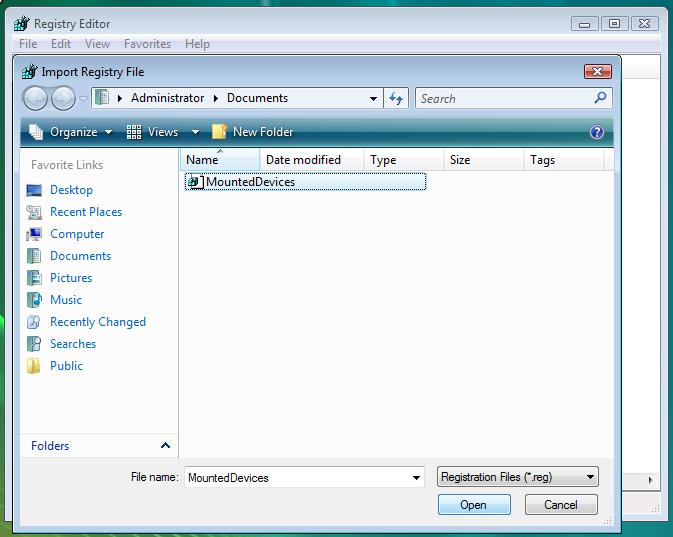Viewport: 673px width, 537px height.
Task: Click the Recent Places icon
Action: point(34,212)
